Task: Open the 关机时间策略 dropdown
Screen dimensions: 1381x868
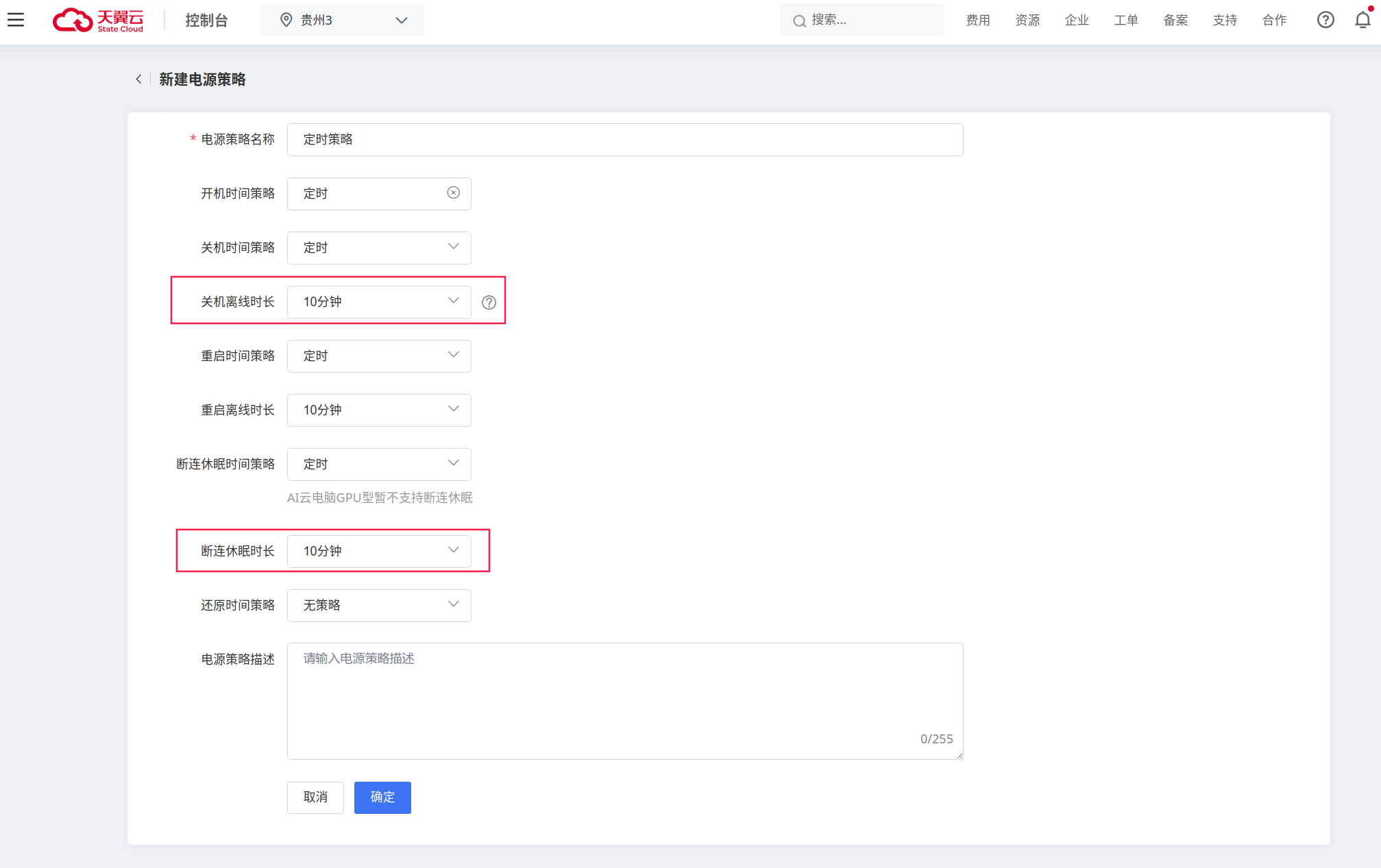Action: [x=379, y=247]
